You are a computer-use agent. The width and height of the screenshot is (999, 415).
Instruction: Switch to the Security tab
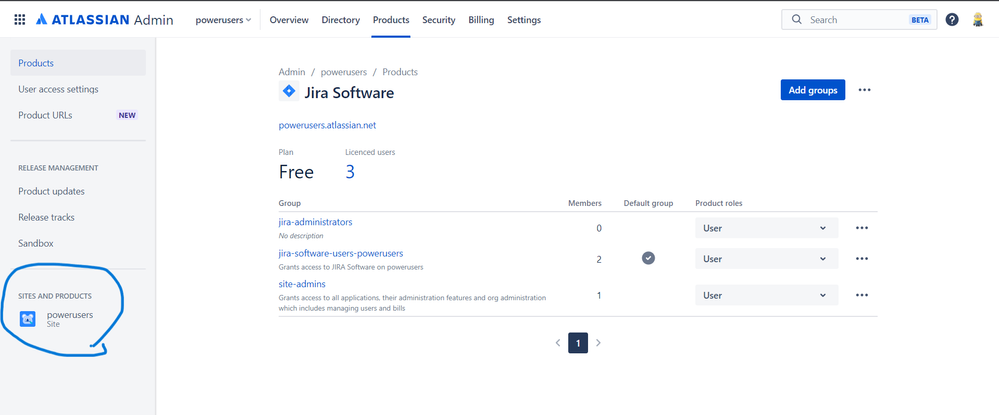pos(438,20)
